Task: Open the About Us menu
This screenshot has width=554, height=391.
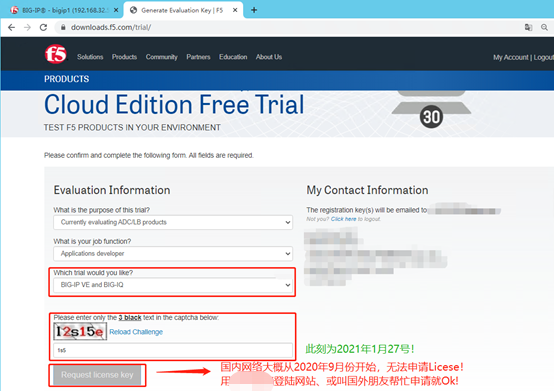Action: (269, 57)
